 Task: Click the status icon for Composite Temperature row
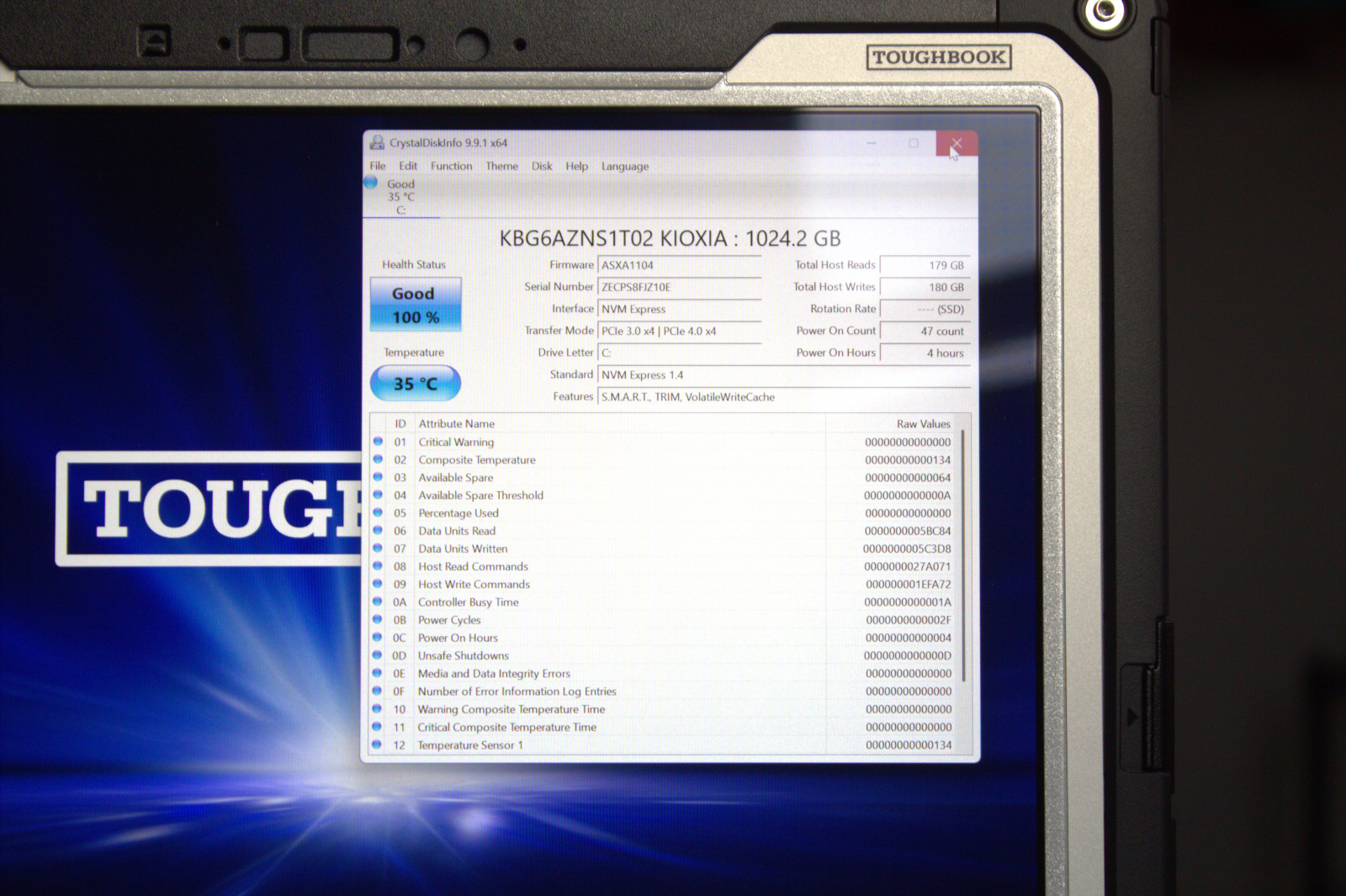click(378, 459)
